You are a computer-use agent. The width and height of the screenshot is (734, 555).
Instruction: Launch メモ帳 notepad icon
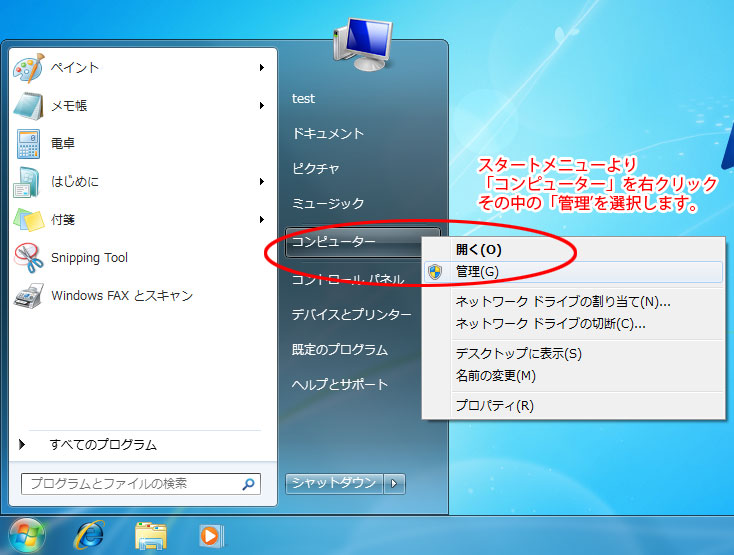coord(29,106)
